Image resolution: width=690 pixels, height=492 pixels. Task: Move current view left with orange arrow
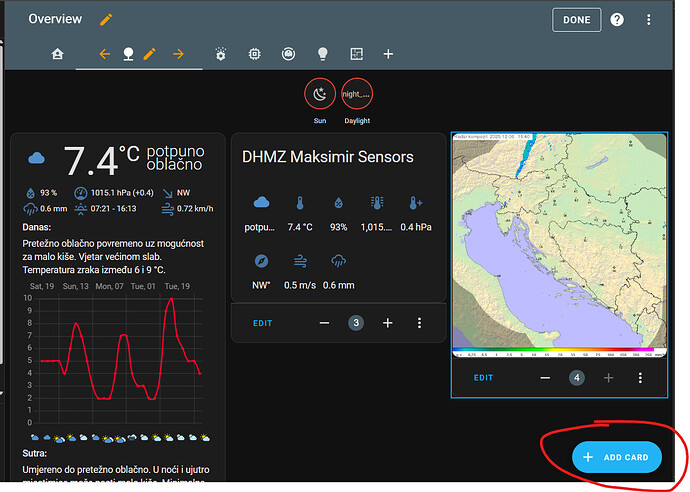(x=104, y=54)
